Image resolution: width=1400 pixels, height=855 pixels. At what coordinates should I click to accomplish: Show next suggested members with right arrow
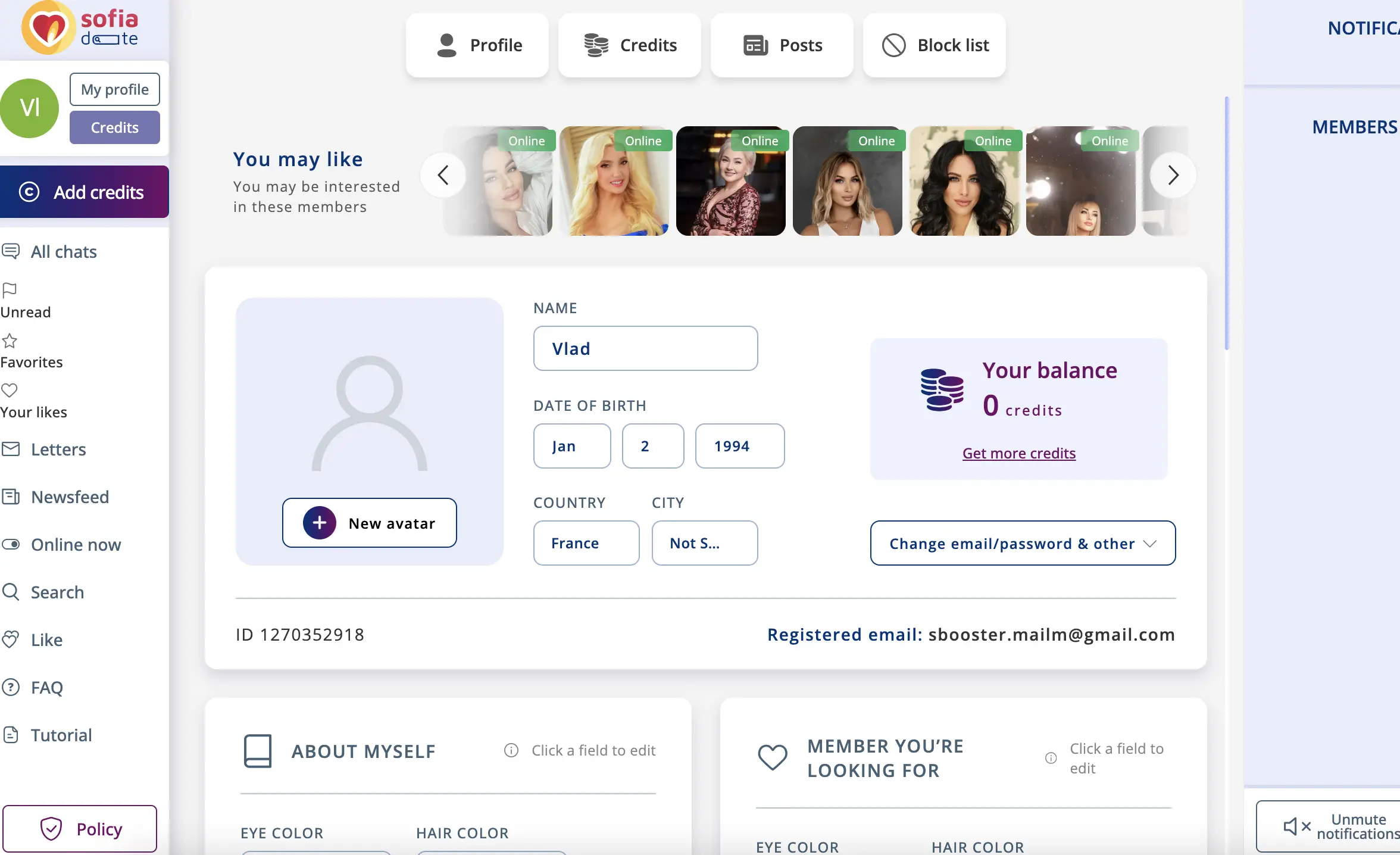click(x=1173, y=175)
